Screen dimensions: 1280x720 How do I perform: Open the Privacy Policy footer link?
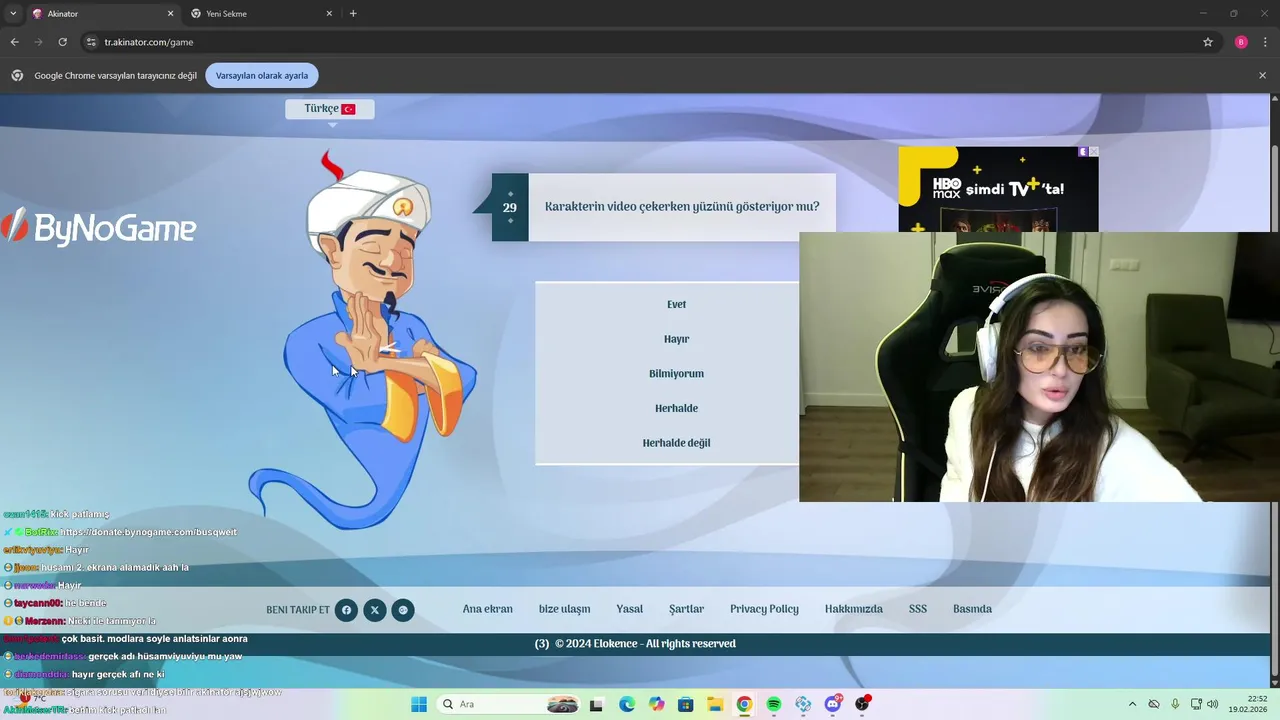coord(764,609)
